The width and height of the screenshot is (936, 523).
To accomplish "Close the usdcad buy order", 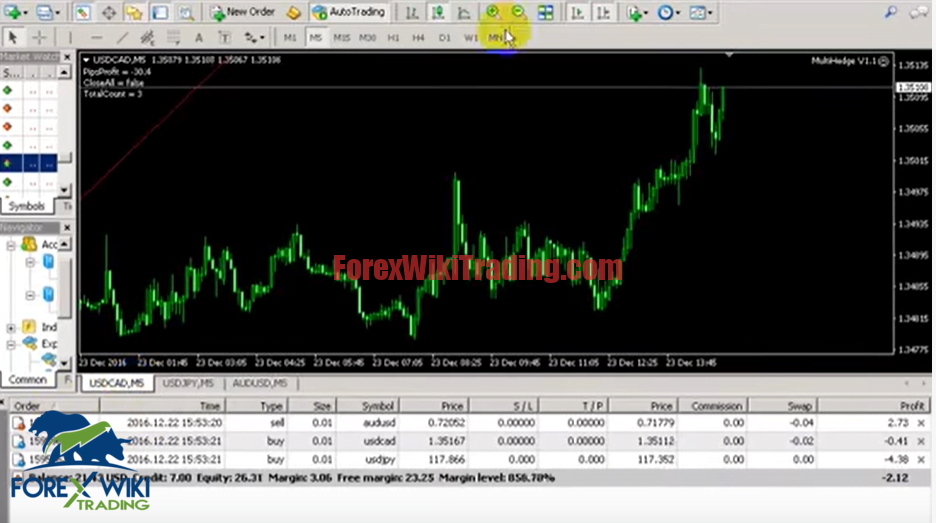I will 921,441.
